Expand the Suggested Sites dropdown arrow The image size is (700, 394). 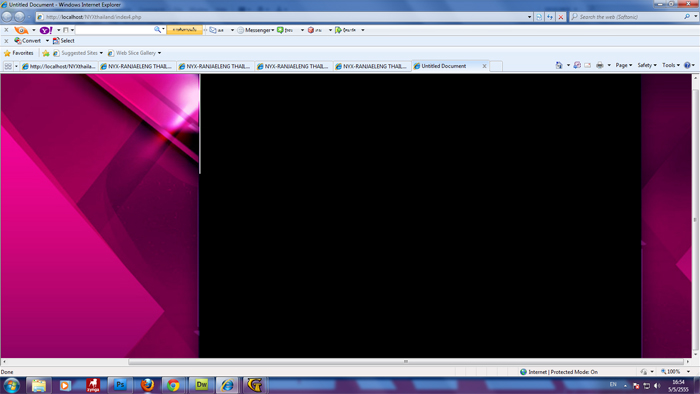tap(101, 53)
